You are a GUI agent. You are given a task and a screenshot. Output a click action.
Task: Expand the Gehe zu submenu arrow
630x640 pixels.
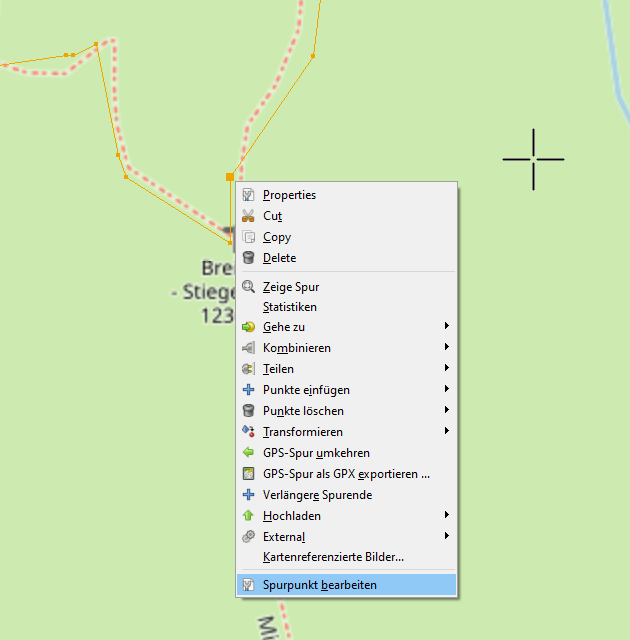[447, 326]
